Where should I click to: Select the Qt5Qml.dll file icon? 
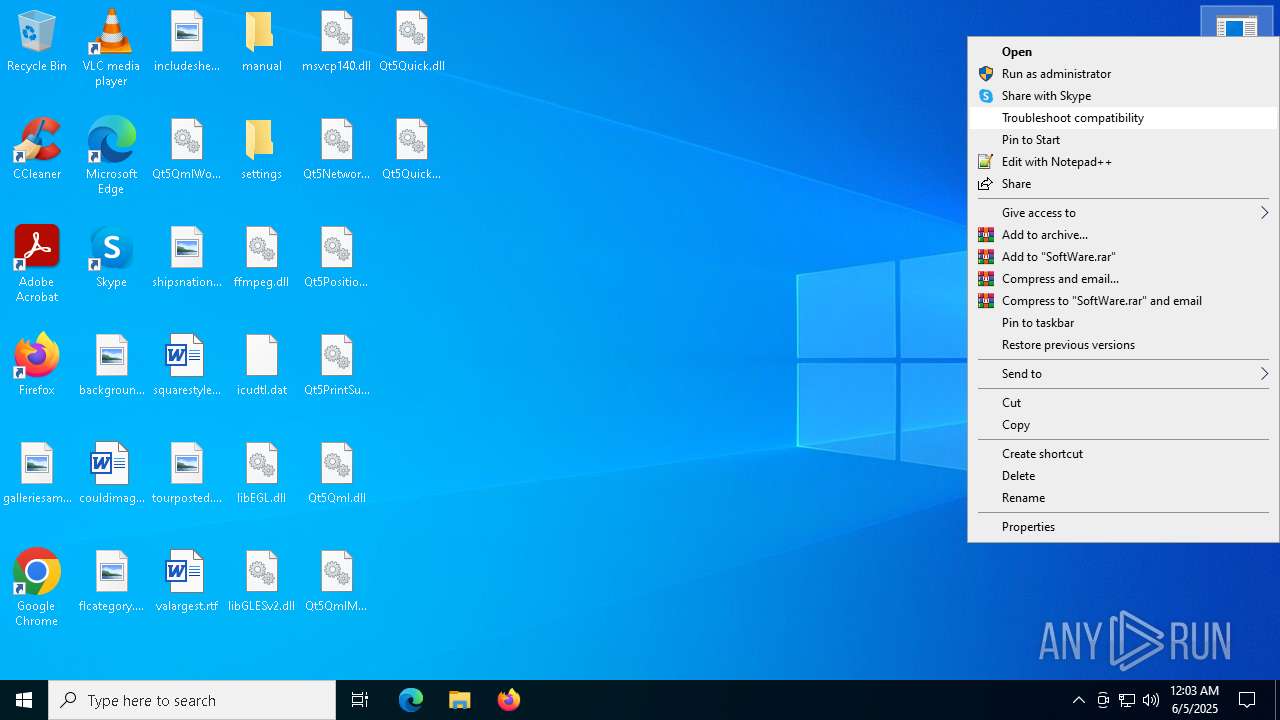click(336, 473)
